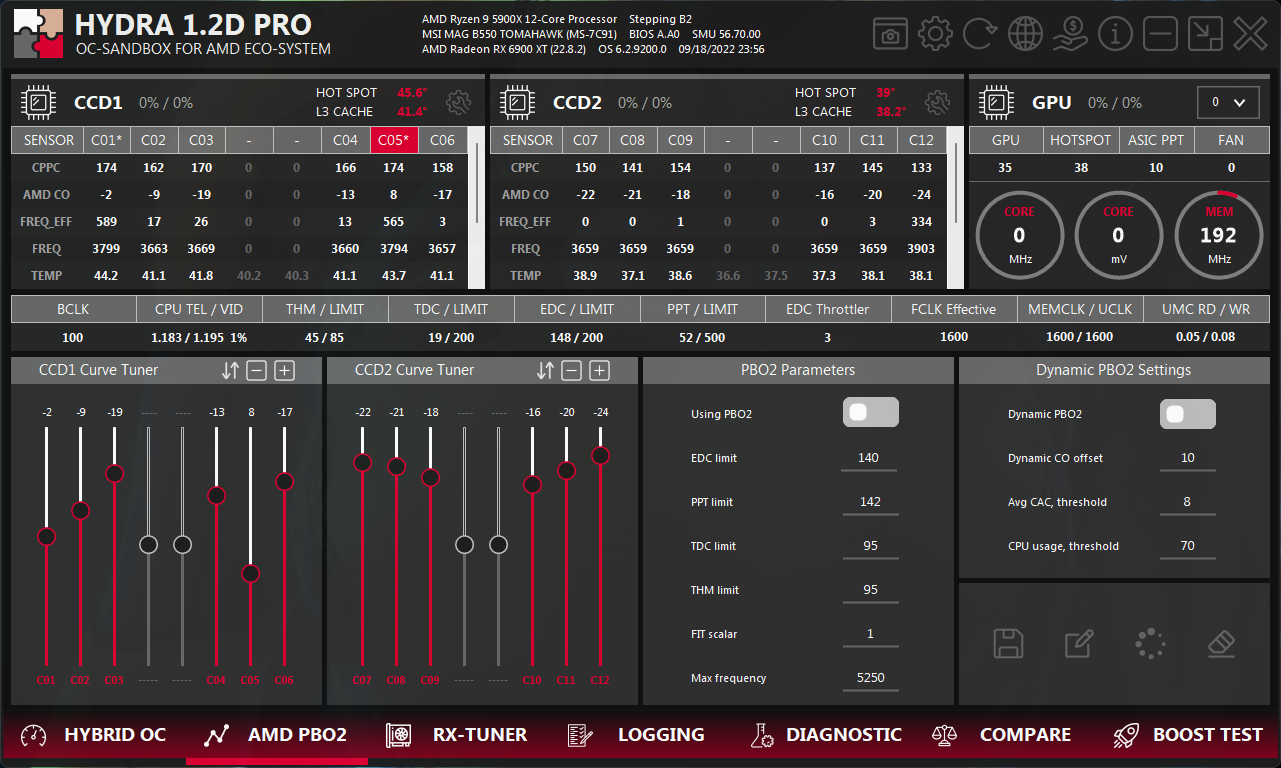This screenshot has height=768, width=1281.
Task: Switch to the COMPARE tab
Action: (x=1002, y=735)
